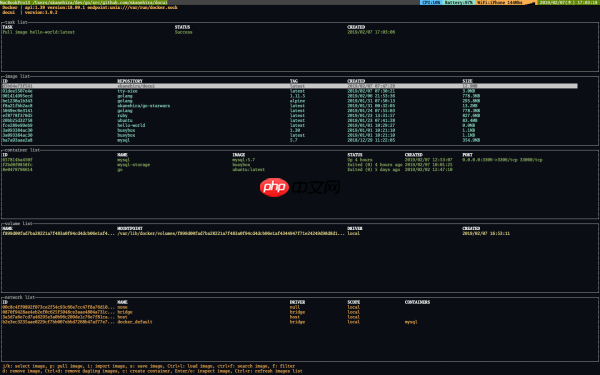Click the ubuntu image row
The height and width of the screenshot is (375, 600).
pos(290,120)
